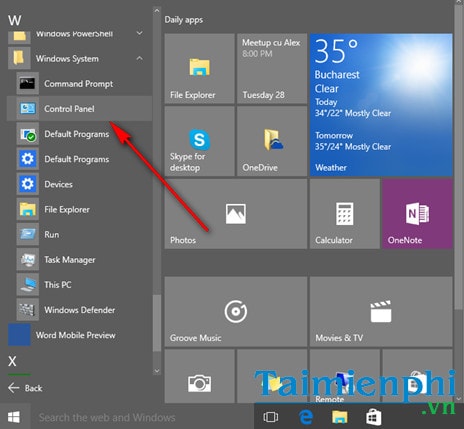Launch Microsoft Edge from the taskbar
Viewport: 464px width, 429px height.
[x=305, y=417]
